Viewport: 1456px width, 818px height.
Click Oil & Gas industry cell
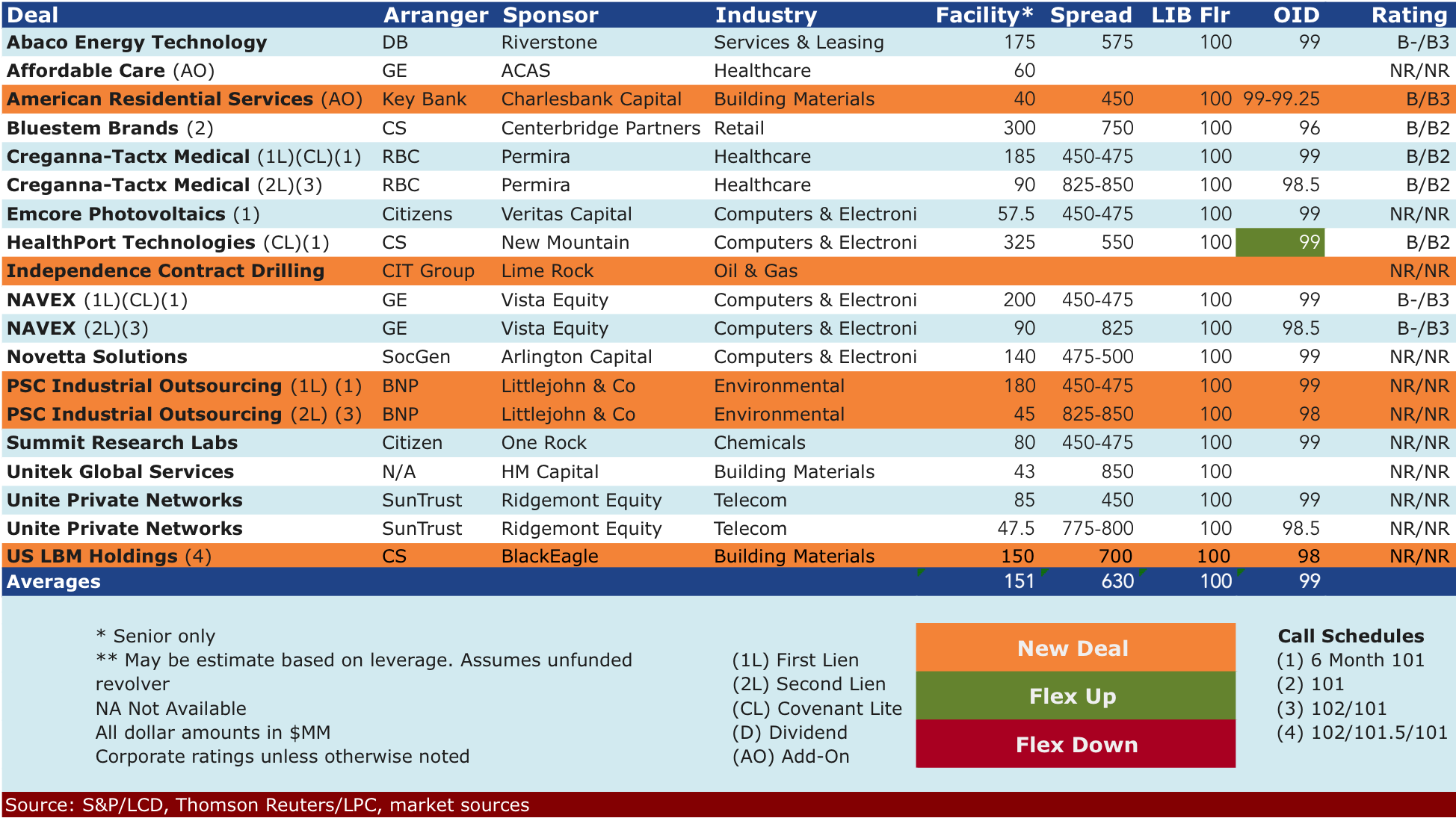[x=756, y=271]
